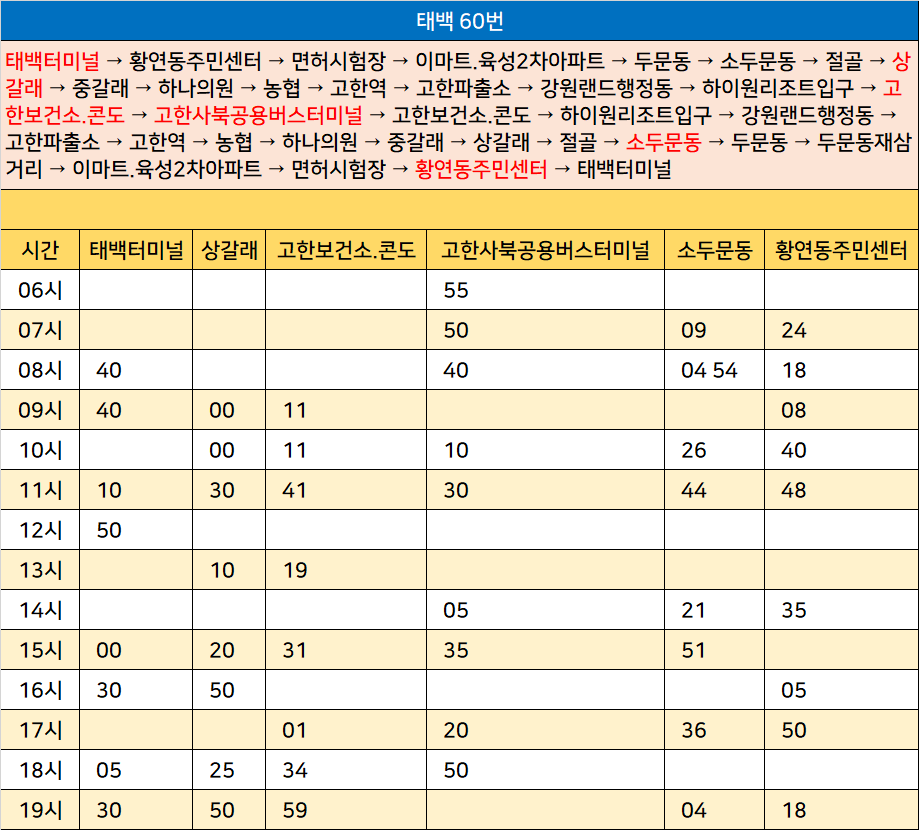Select '24' in the 07시 row

point(794,330)
